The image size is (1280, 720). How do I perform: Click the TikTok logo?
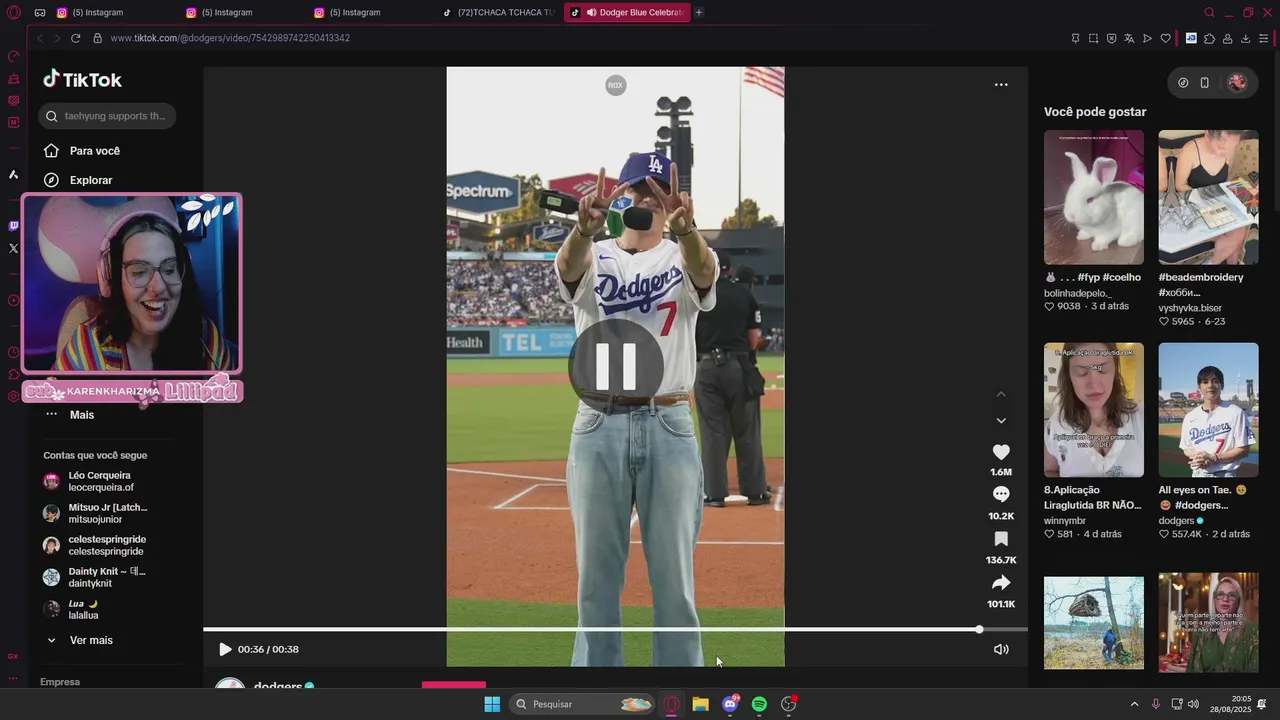82,80
